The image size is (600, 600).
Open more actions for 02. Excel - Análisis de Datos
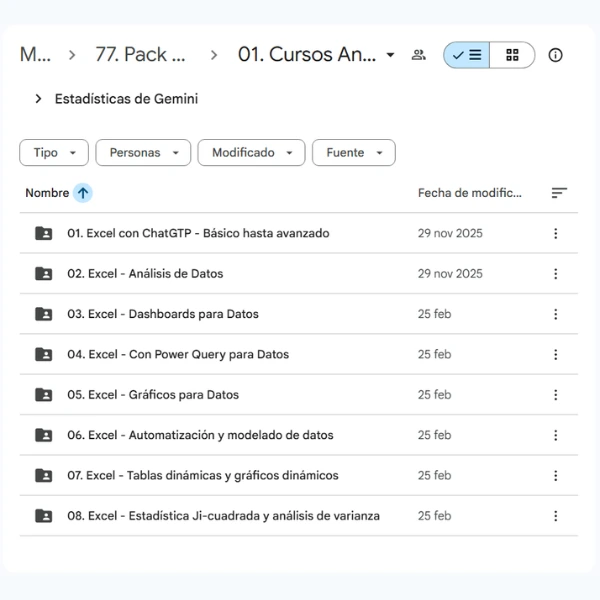coord(556,274)
